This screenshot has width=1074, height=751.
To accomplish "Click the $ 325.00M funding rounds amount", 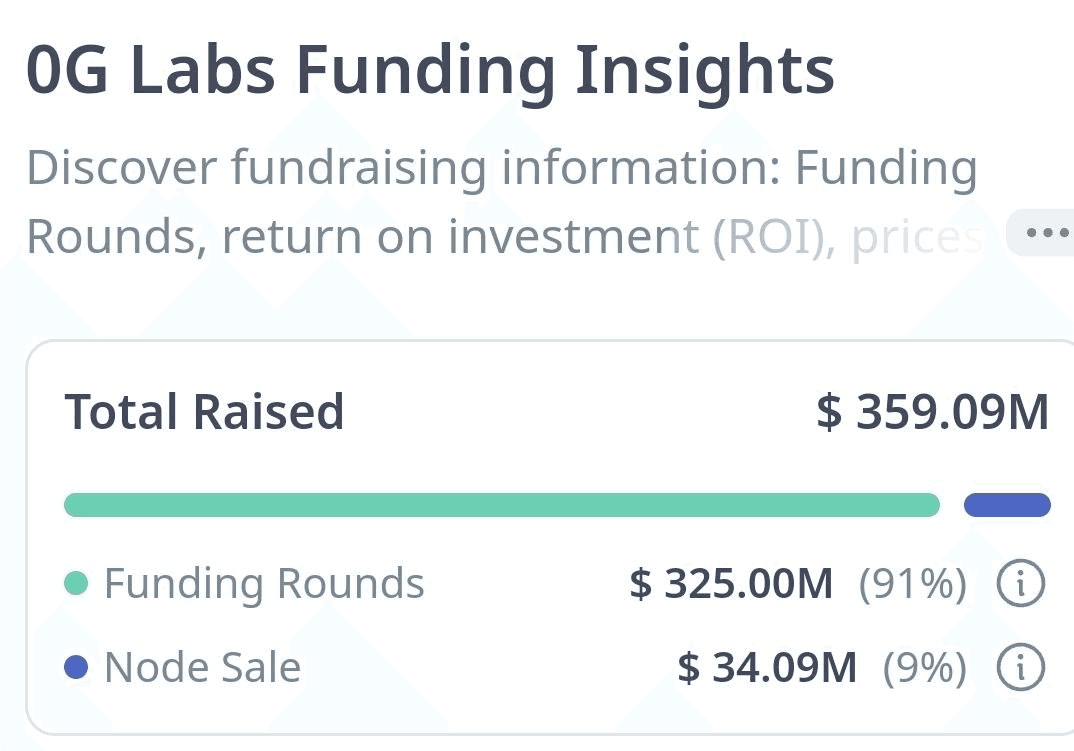I will [x=731, y=584].
